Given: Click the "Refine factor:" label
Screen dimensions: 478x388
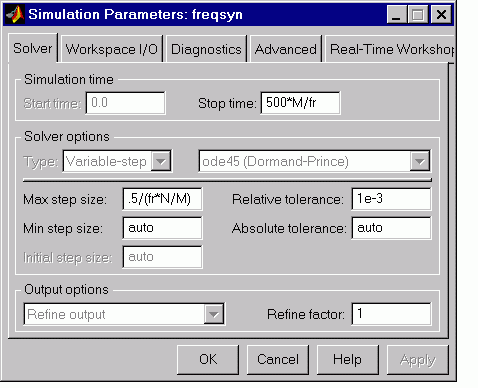Looking at the screenshot, I should tap(306, 314).
